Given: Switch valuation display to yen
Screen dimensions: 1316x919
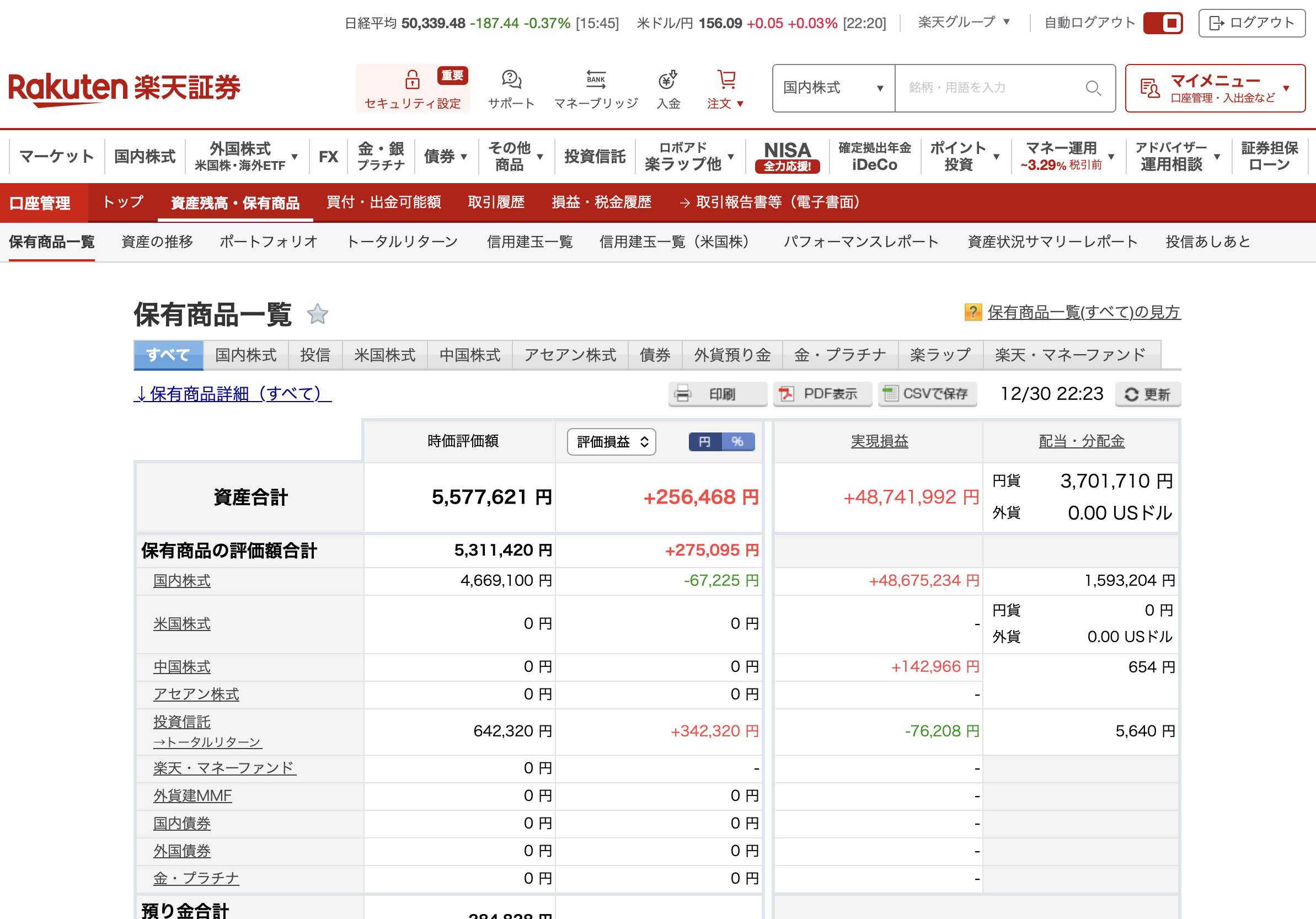Looking at the screenshot, I should point(705,441).
